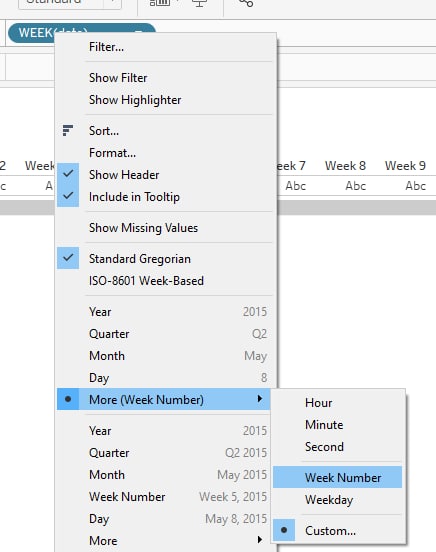Image resolution: width=436 pixels, height=552 pixels.
Task: Select discrete Quarter Q2 date part
Action: tap(164, 334)
